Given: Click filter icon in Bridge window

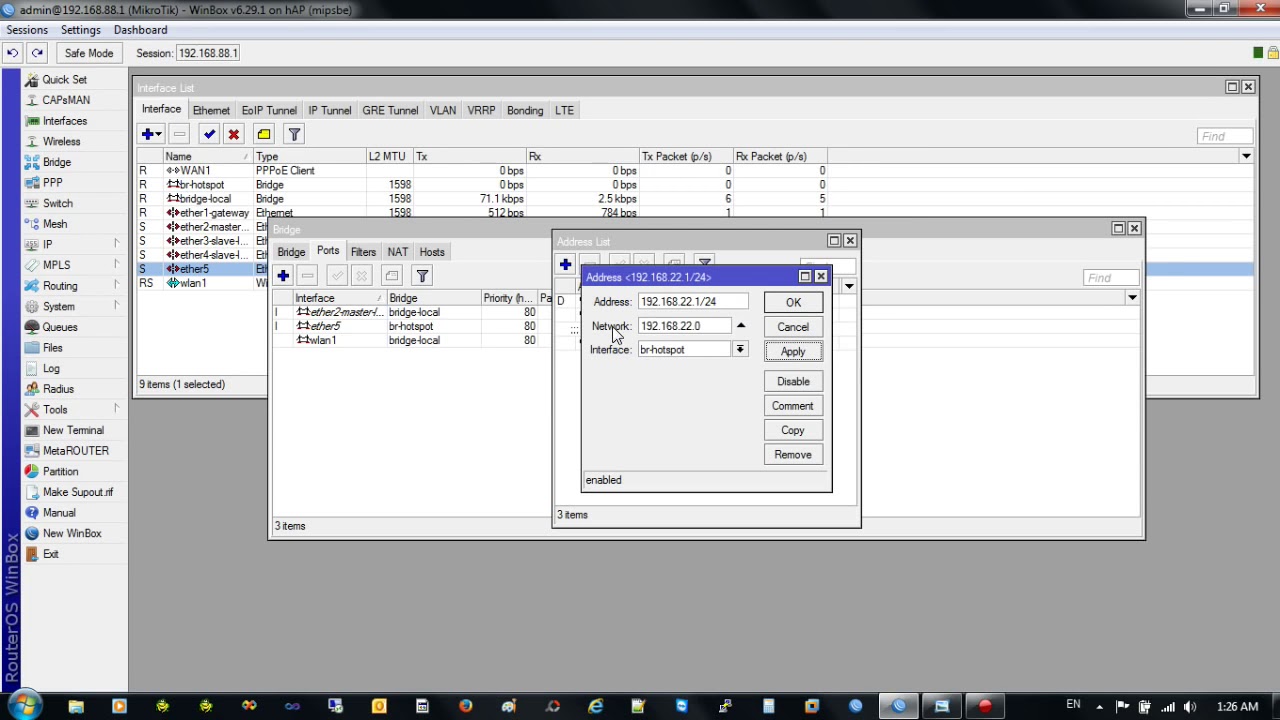Looking at the screenshot, I should point(422,276).
